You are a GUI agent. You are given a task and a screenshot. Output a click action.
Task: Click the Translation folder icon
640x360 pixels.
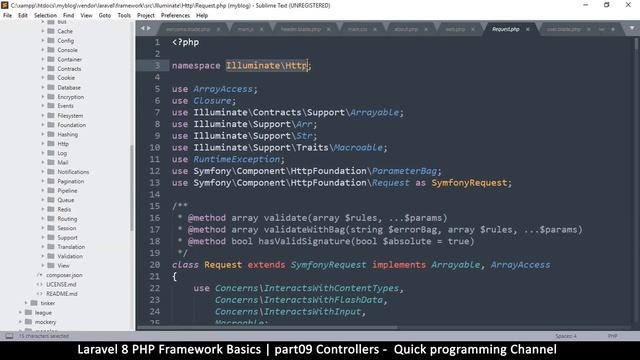click(51, 247)
